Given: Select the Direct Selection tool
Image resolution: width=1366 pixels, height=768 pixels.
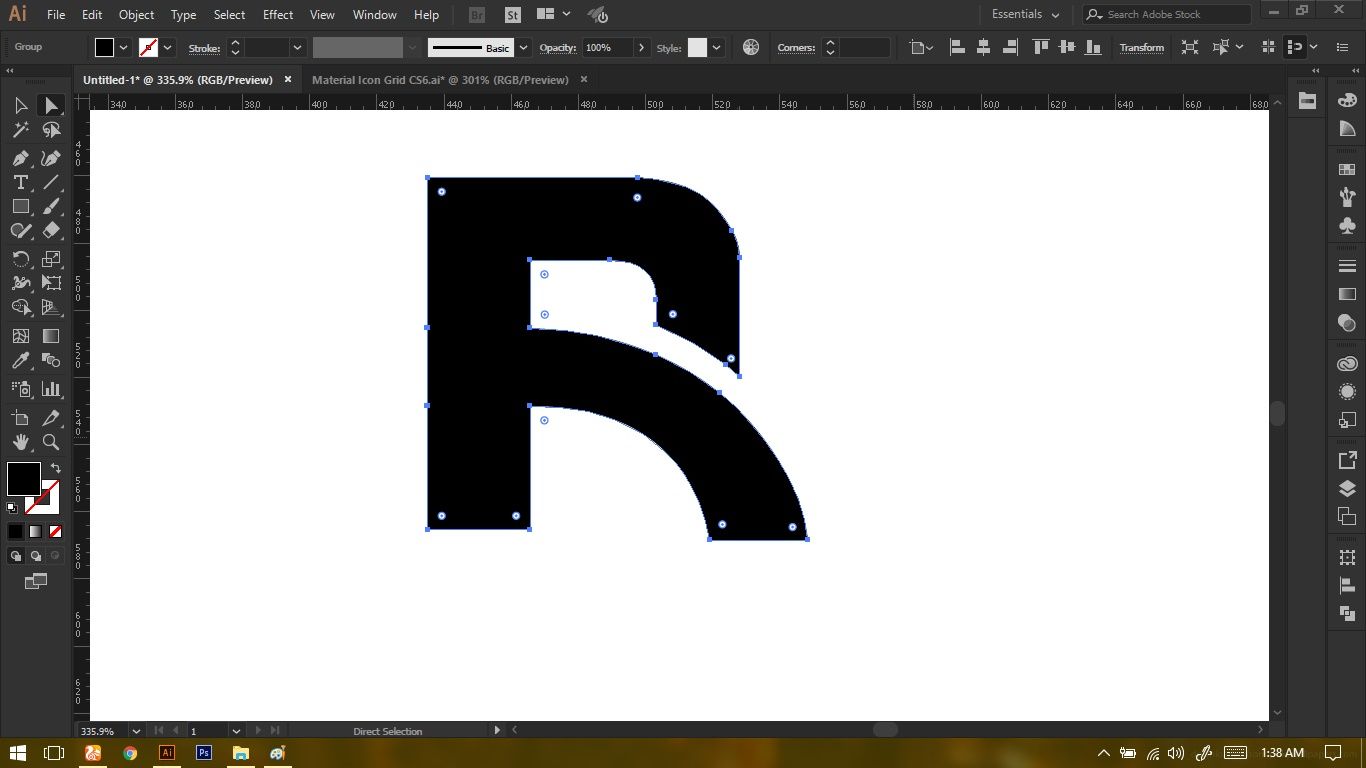Looking at the screenshot, I should pos(51,105).
